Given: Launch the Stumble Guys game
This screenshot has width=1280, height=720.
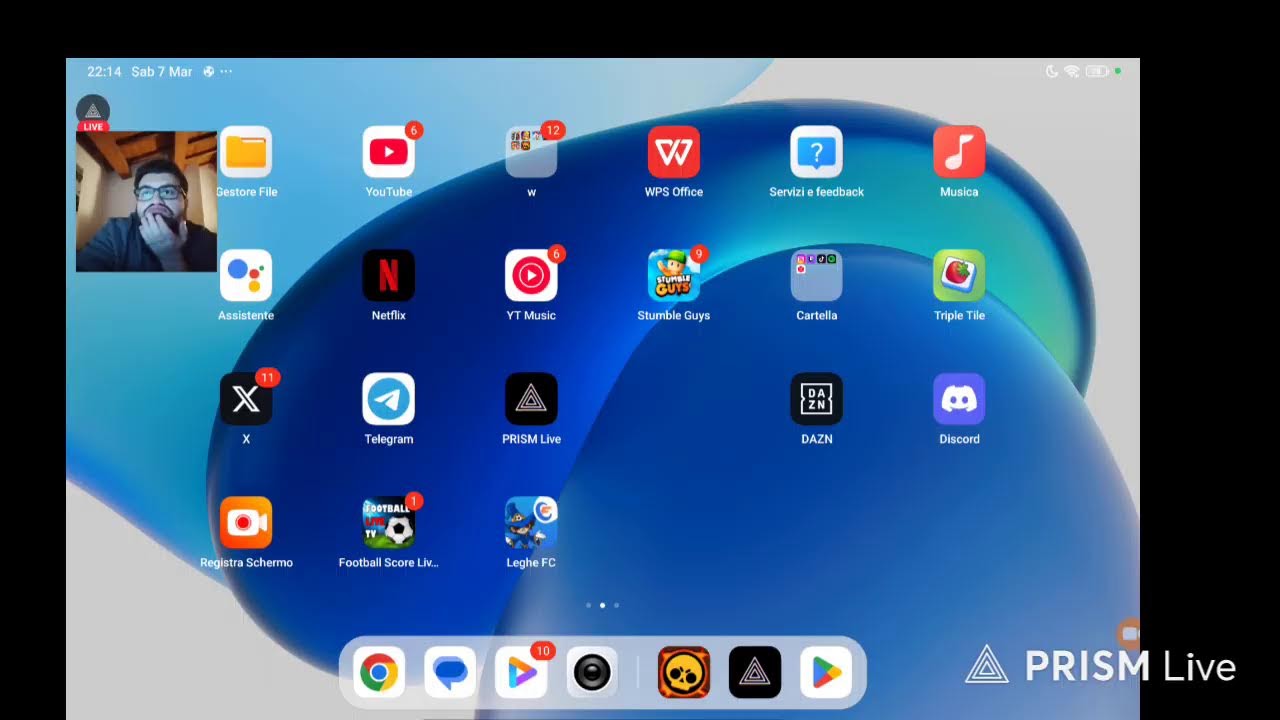Looking at the screenshot, I should (674, 275).
